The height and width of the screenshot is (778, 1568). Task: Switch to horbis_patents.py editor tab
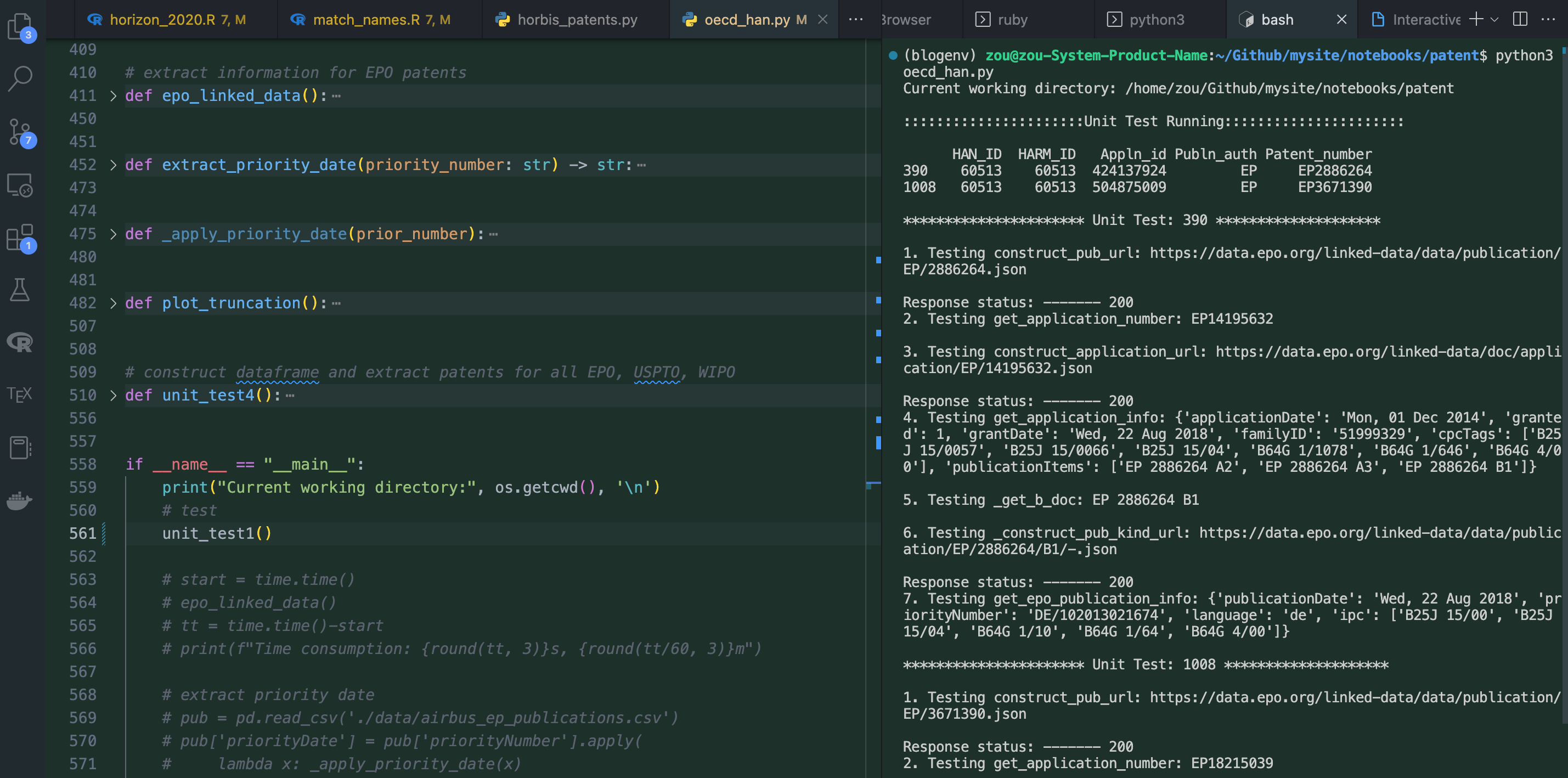(x=577, y=20)
